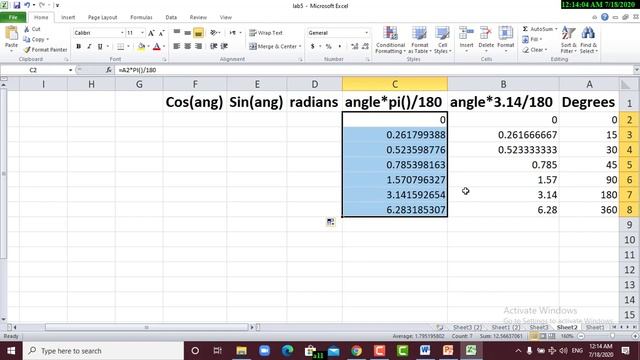Click the zoom slider handle in status bar
Image resolution: width=640 pixels, height=360 pixels.
[x=612, y=336]
